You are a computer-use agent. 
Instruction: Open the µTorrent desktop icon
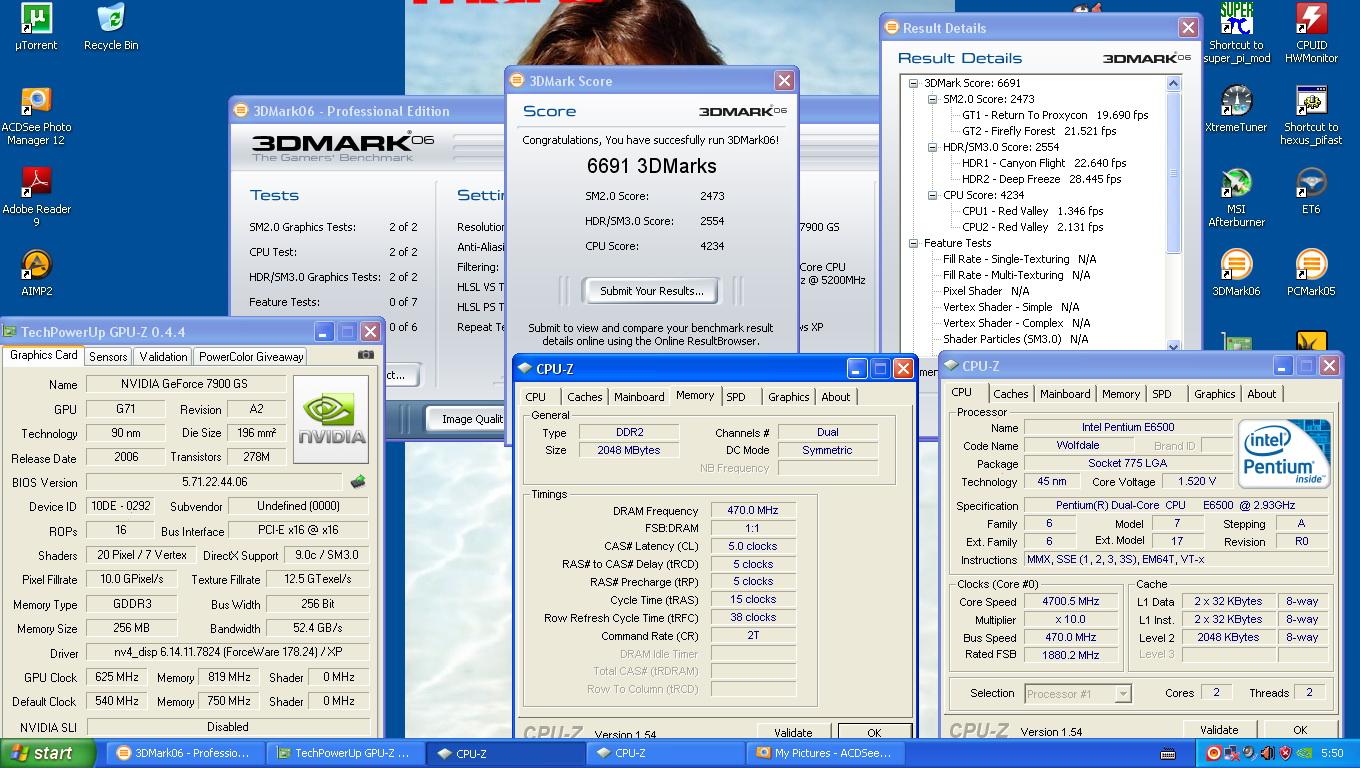pyautogui.click(x=36, y=27)
